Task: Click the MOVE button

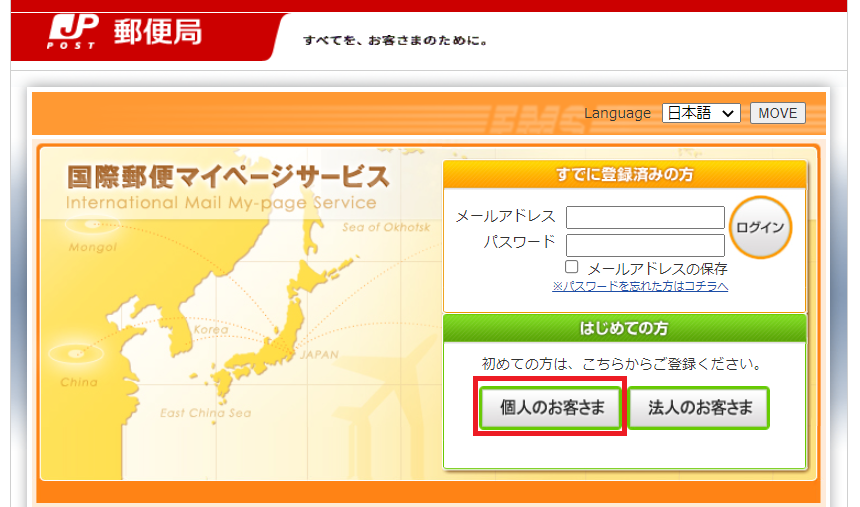Action: click(777, 113)
